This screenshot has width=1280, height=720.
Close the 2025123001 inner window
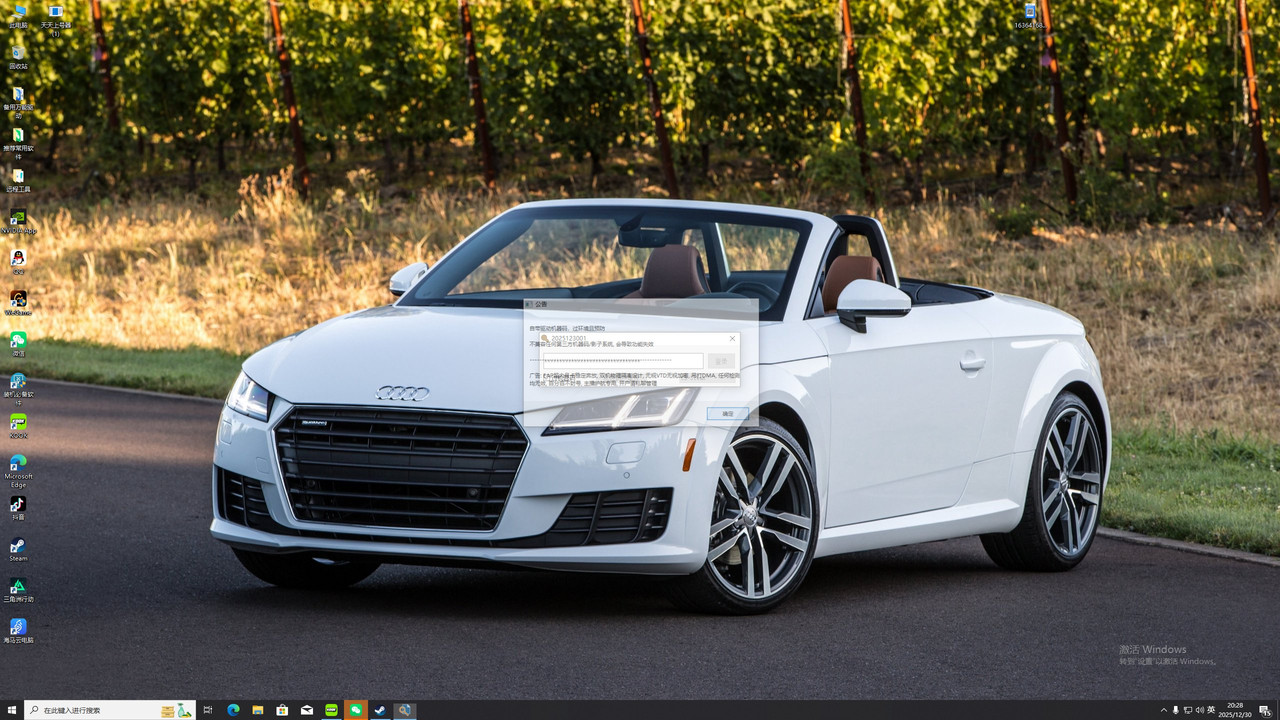tap(732, 338)
